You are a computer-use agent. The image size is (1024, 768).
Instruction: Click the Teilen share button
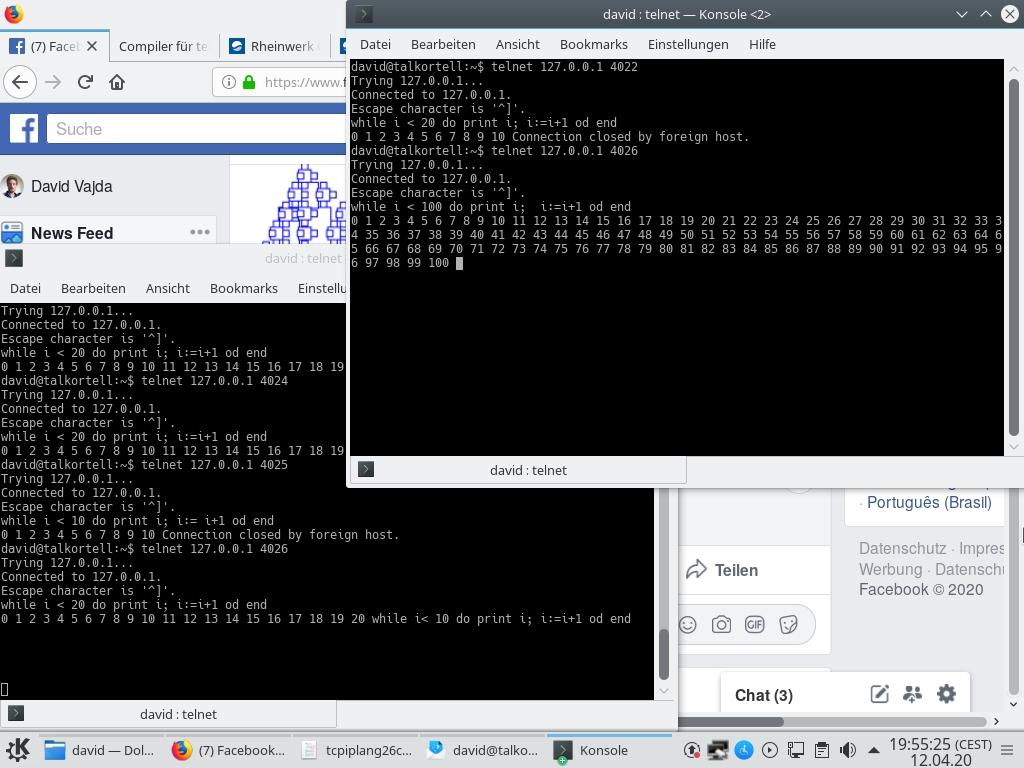tap(723, 570)
